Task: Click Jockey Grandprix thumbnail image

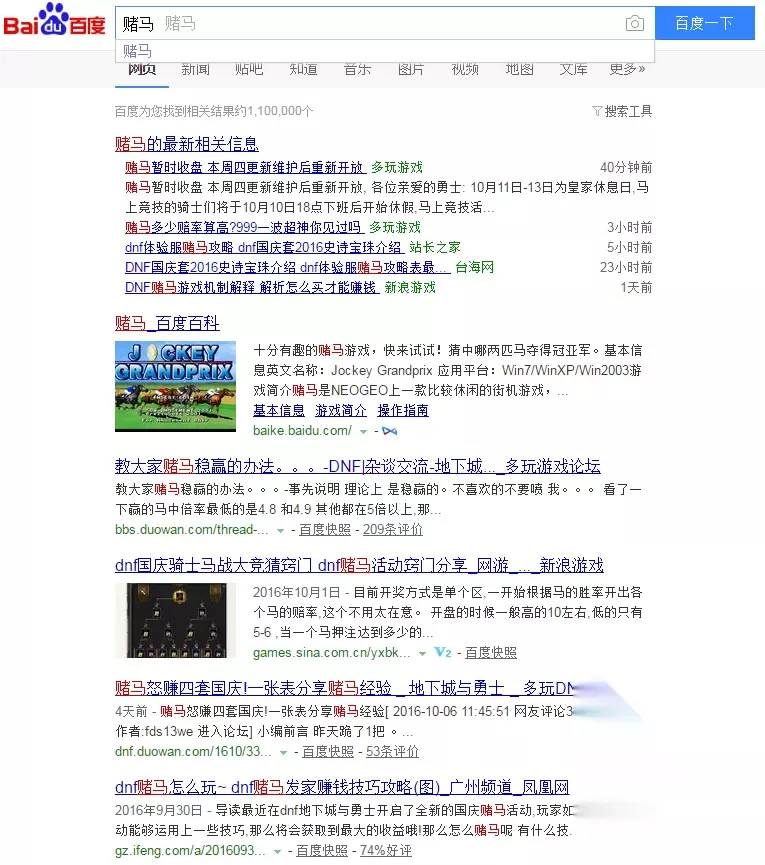Action: [175, 386]
